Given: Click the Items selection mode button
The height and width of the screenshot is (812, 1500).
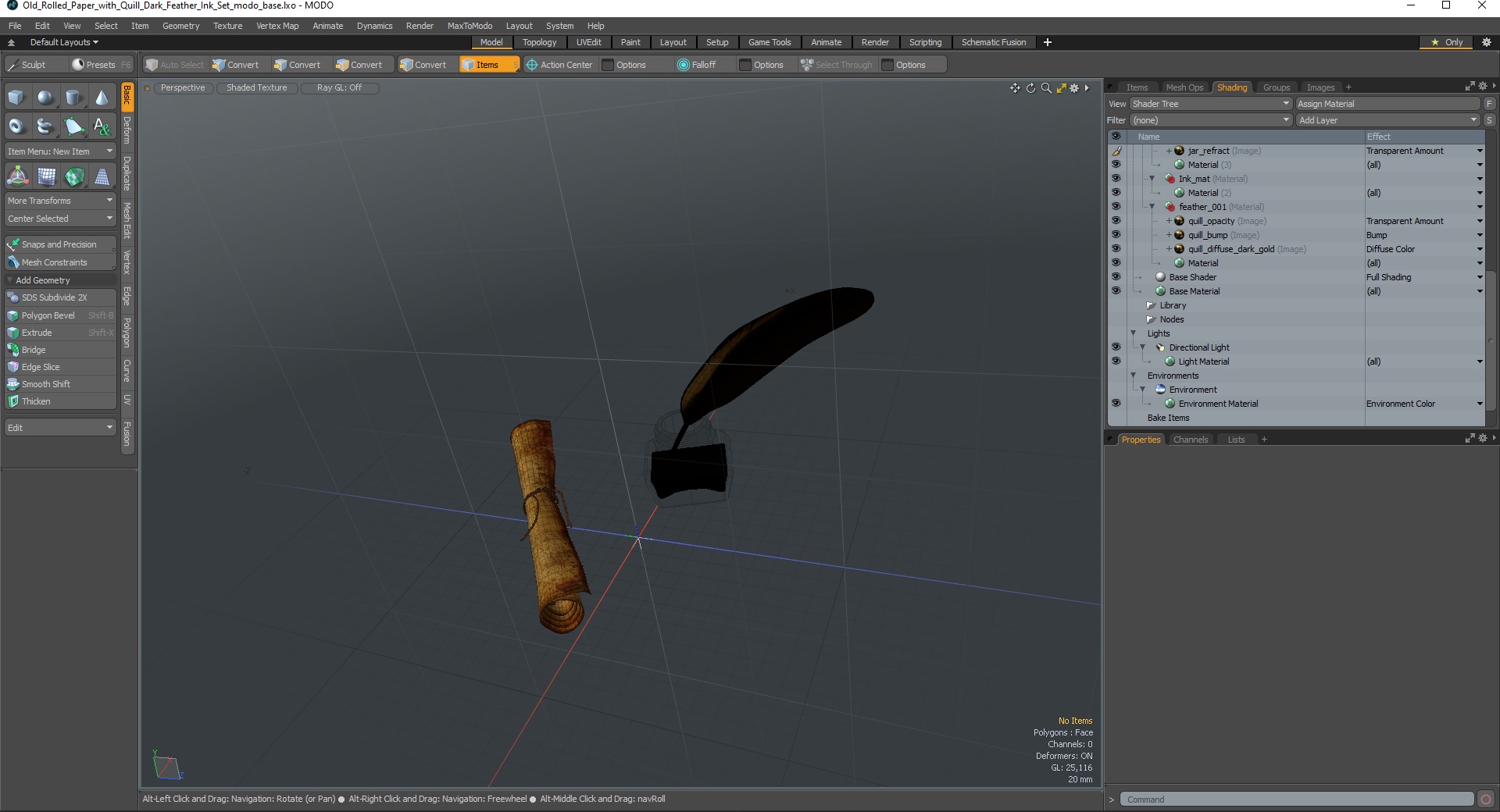Looking at the screenshot, I should [x=488, y=65].
